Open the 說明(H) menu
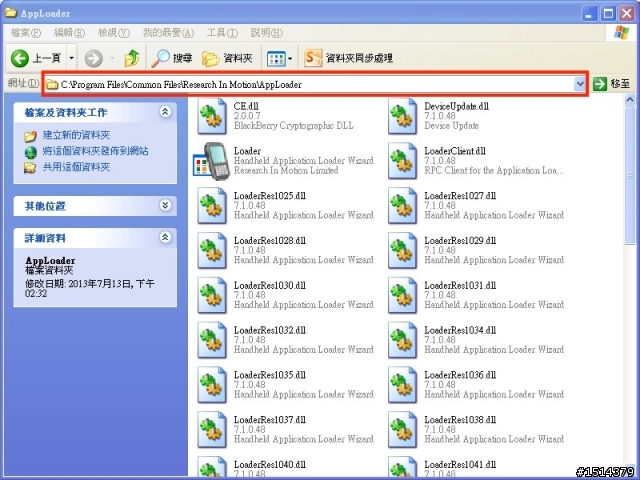 coord(266,33)
